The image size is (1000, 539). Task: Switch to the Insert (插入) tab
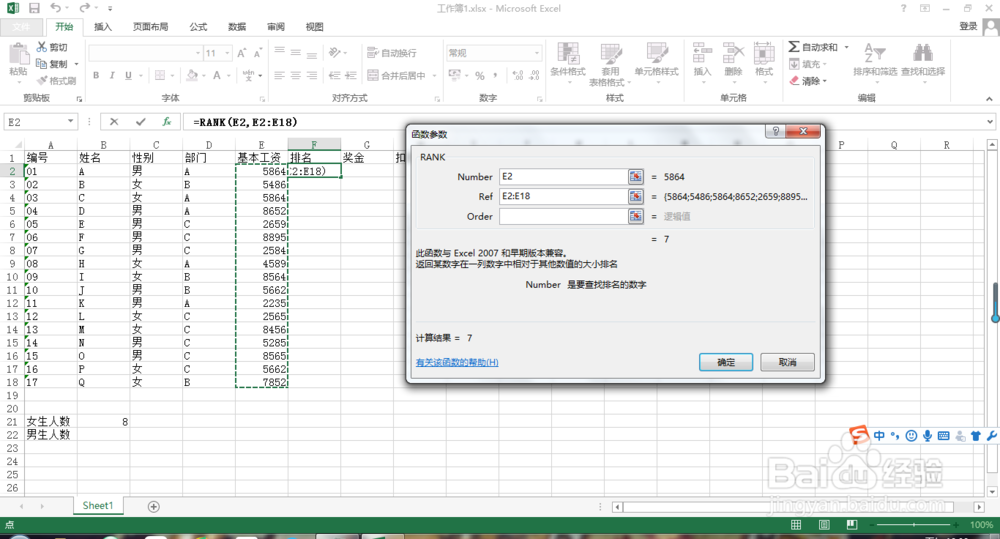(103, 27)
